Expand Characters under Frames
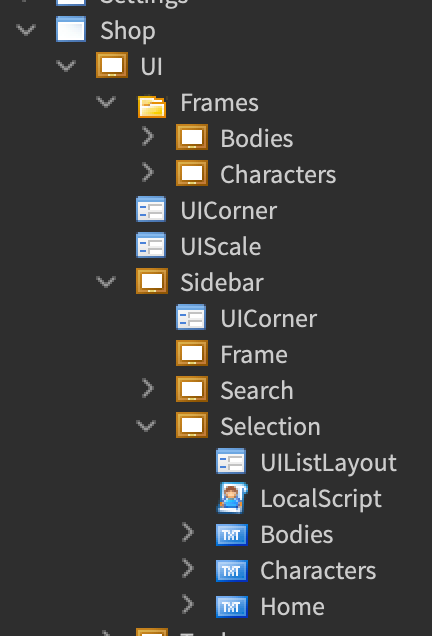Viewport: 432px width, 636px height. coord(148,173)
